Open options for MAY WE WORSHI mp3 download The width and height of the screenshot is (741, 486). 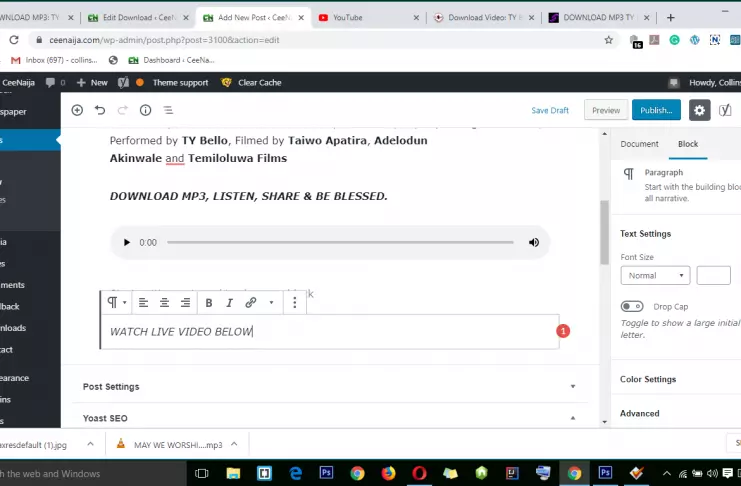(234, 444)
